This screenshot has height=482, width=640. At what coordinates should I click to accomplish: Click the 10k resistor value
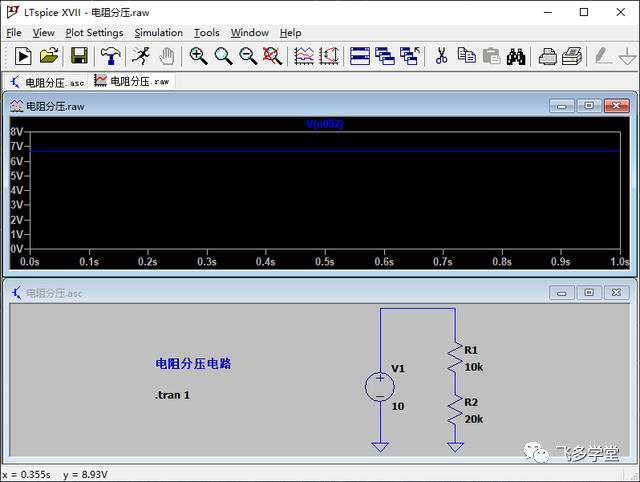[x=473, y=367]
